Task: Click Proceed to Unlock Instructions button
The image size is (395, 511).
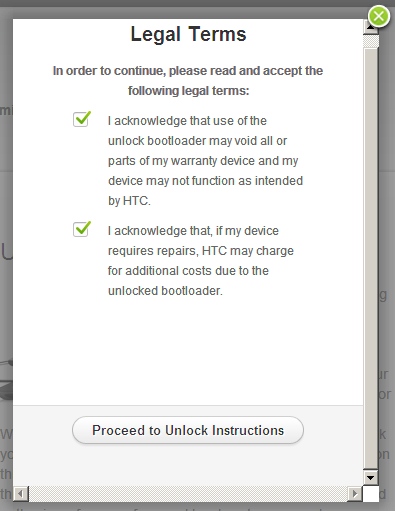Action: (188, 430)
